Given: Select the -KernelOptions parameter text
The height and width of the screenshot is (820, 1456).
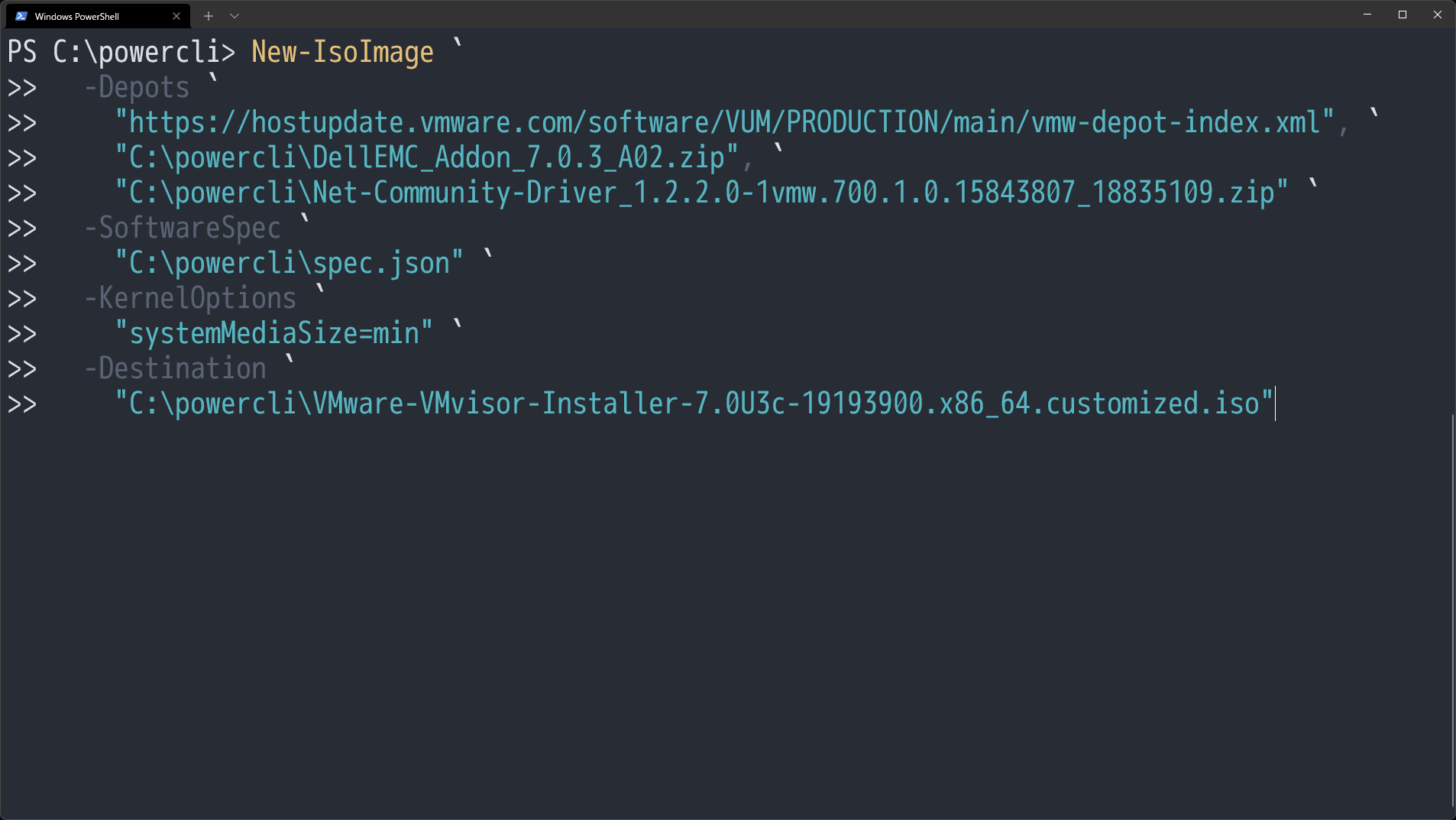Looking at the screenshot, I should click(x=189, y=297).
